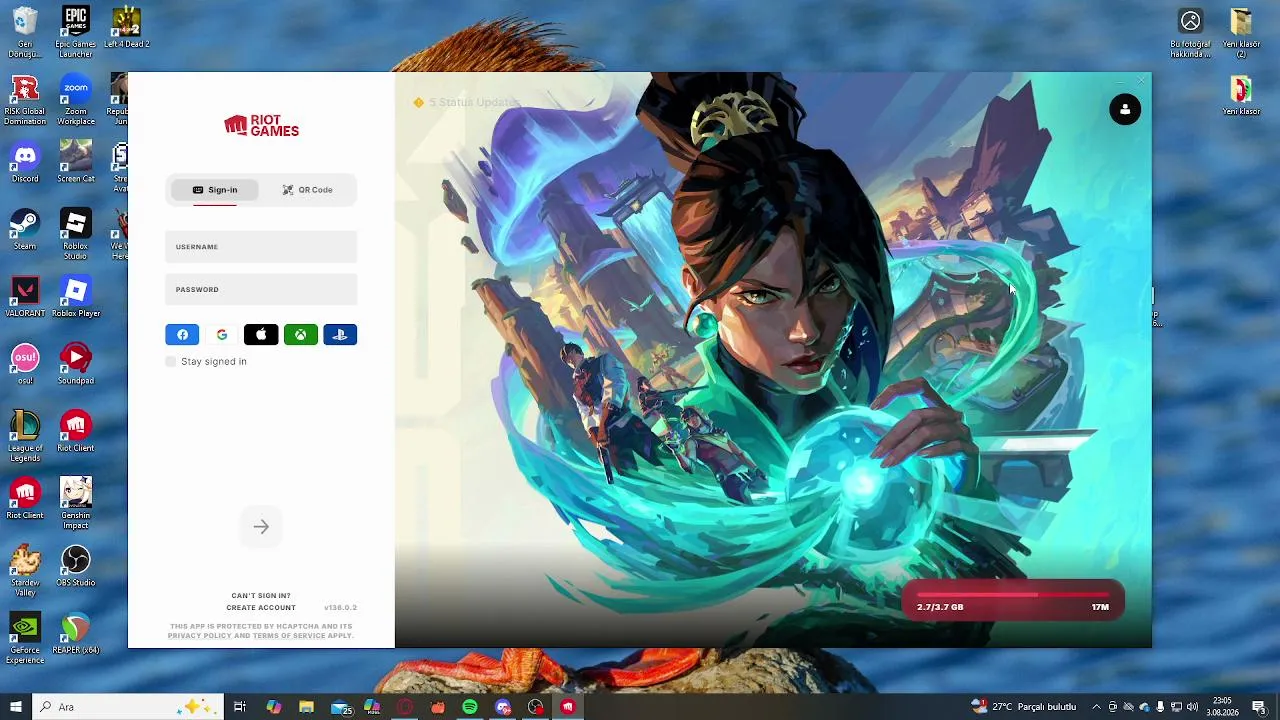Open Copilot from the taskbar

(x=274, y=707)
